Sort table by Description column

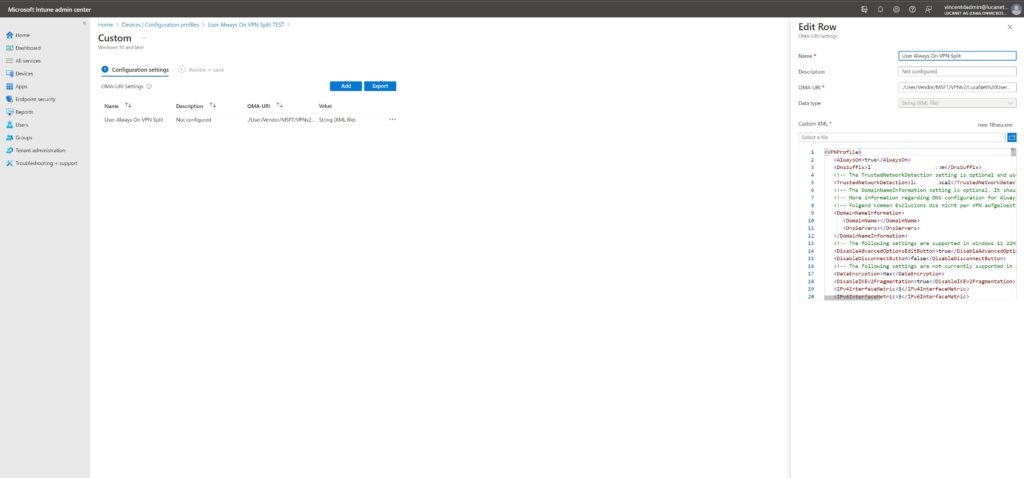click(196, 105)
